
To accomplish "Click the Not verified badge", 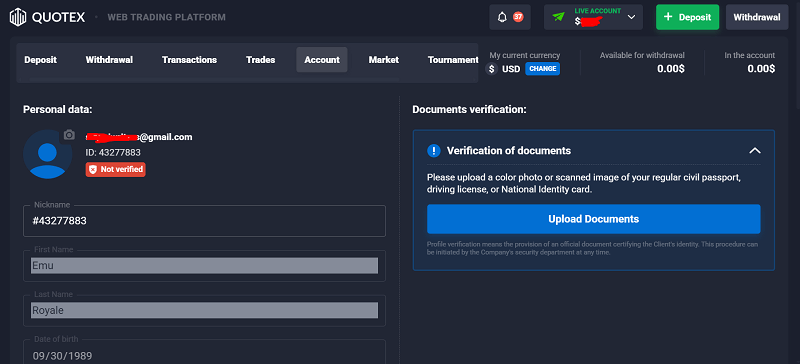I will pos(115,169).
